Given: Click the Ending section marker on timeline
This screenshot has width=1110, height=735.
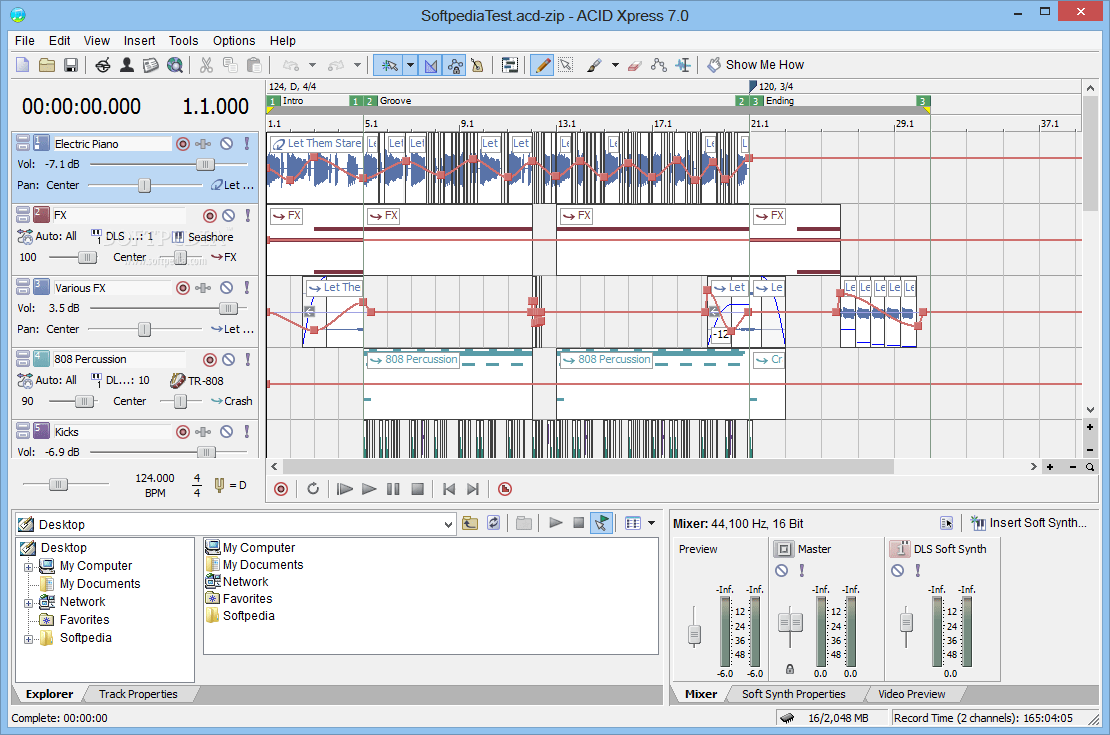Looking at the screenshot, I should click(779, 101).
